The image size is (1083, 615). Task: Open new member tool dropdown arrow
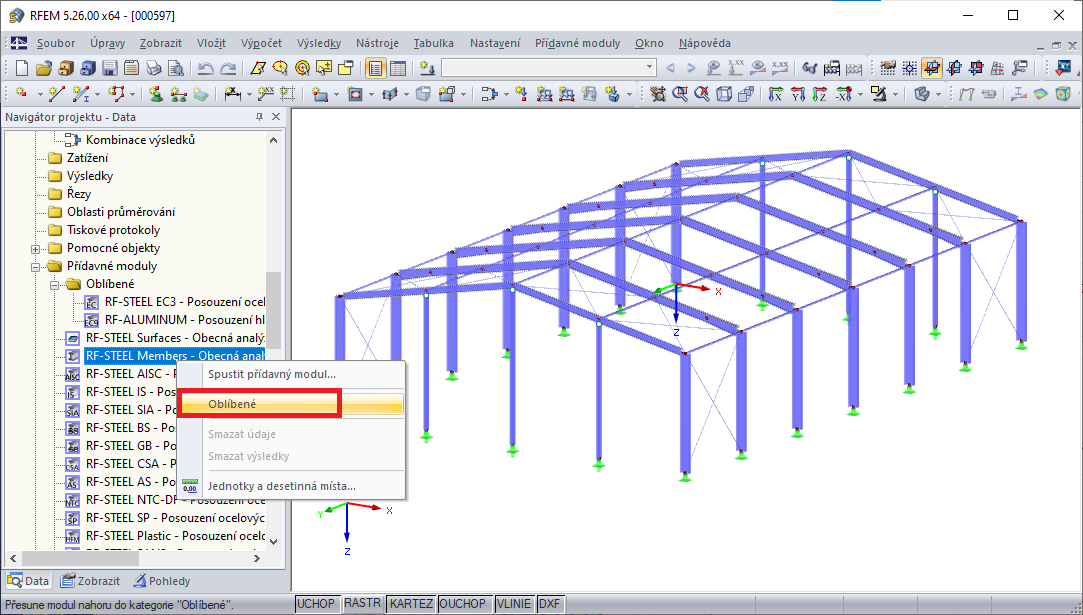[x=97, y=95]
